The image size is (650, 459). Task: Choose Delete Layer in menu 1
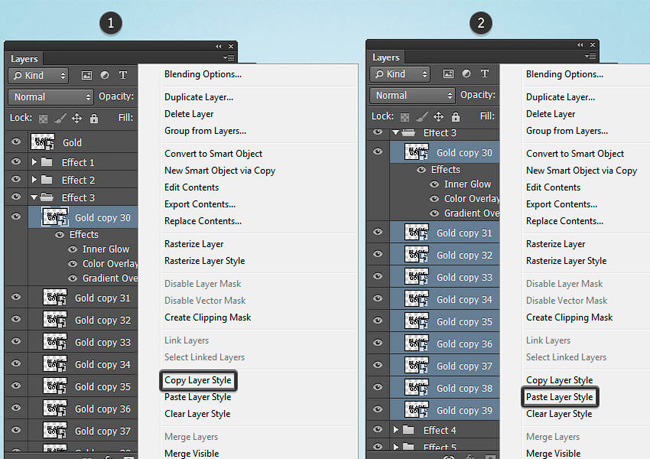coord(189,114)
